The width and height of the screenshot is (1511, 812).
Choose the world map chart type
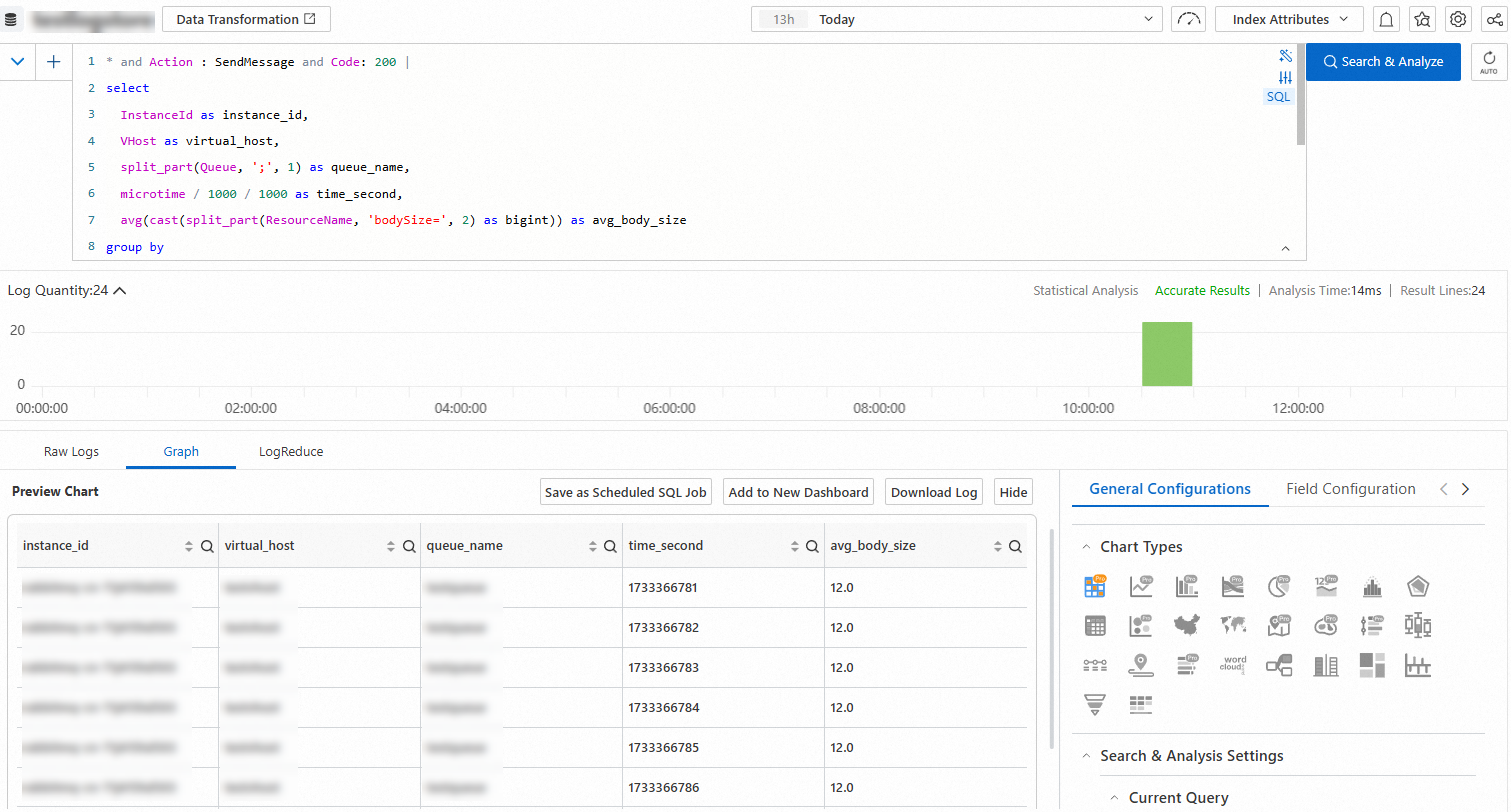click(x=1233, y=626)
